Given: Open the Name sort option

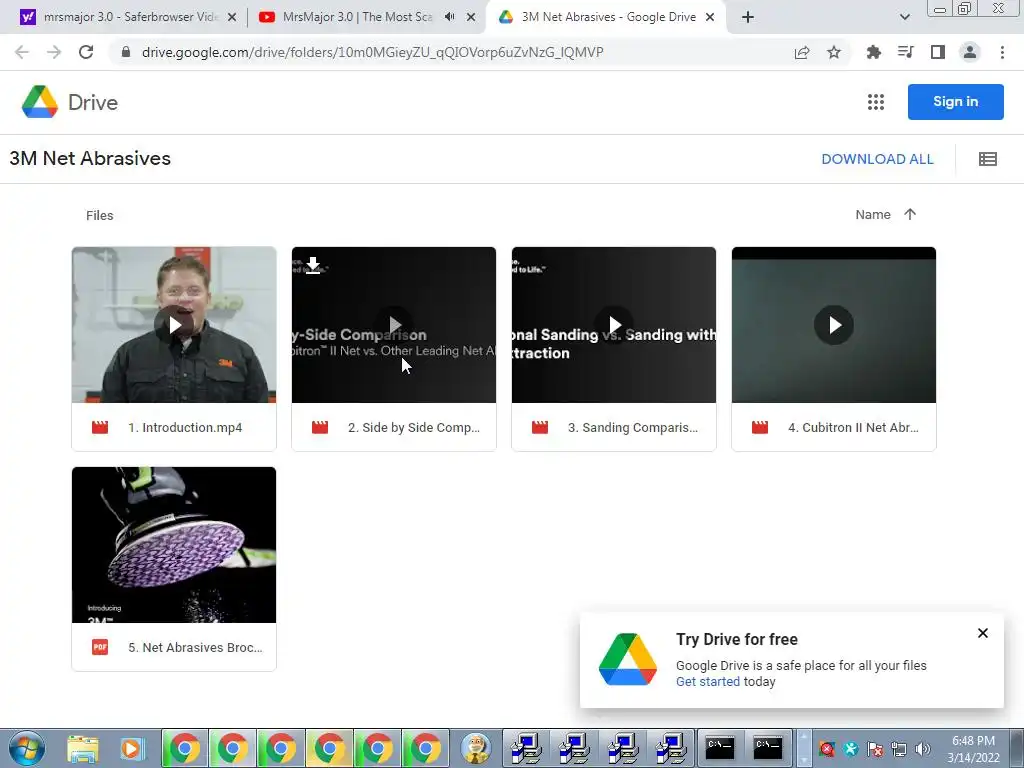Looking at the screenshot, I should [x=872, y=214].
